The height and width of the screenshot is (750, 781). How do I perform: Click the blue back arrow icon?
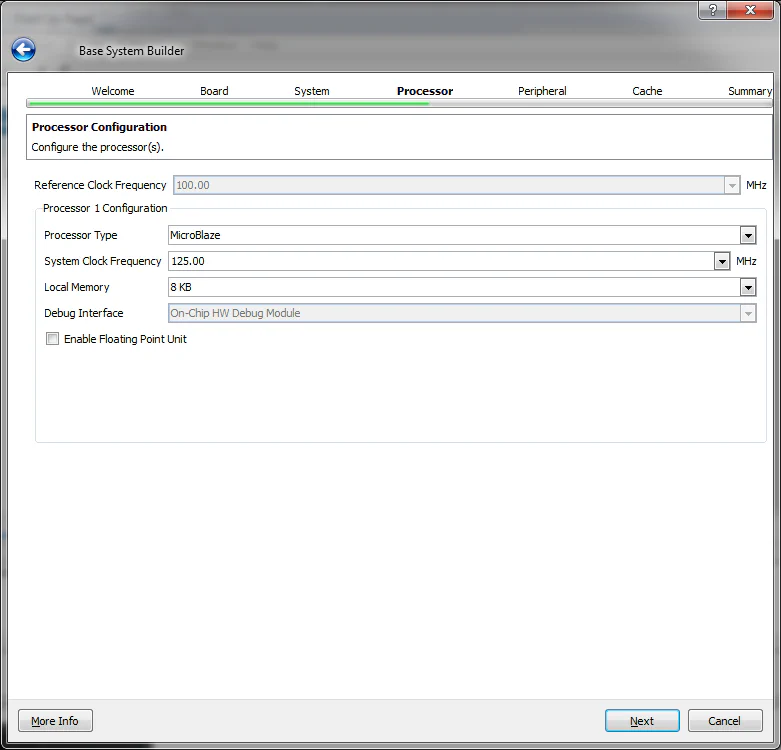tap(24, 50)
